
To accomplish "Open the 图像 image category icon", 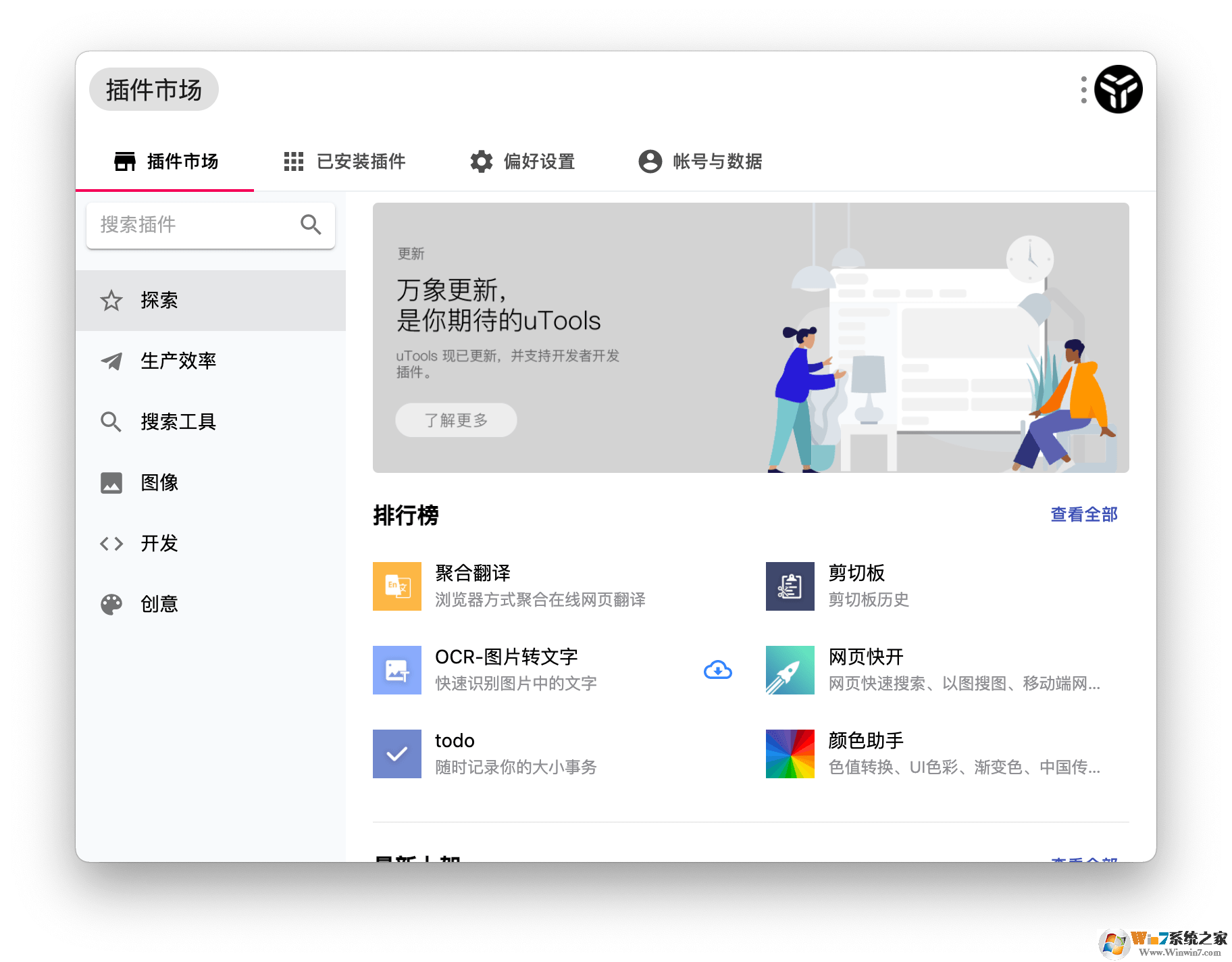I will tap(111, 482).
